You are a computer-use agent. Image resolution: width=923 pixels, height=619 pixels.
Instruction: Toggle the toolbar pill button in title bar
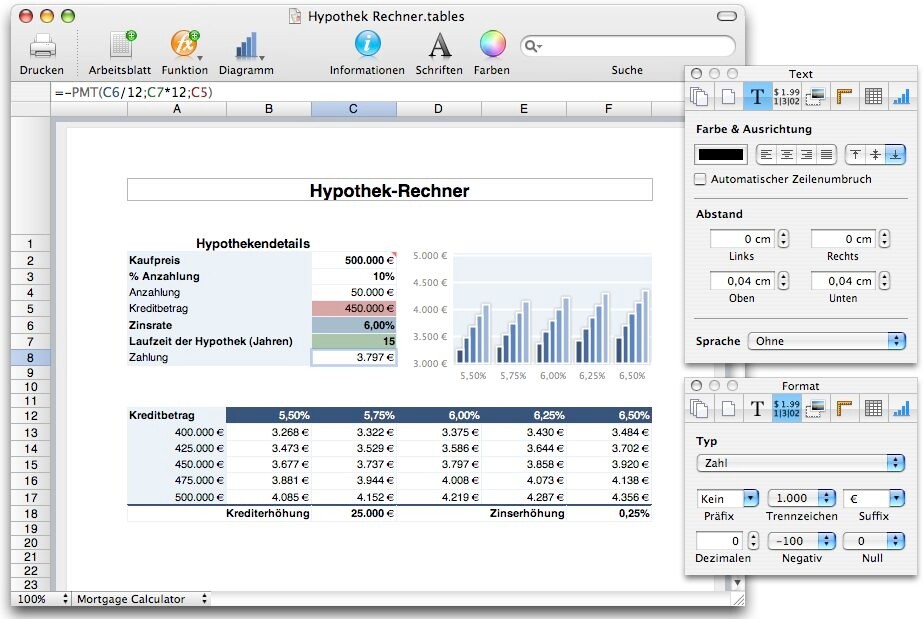point(727,16)
